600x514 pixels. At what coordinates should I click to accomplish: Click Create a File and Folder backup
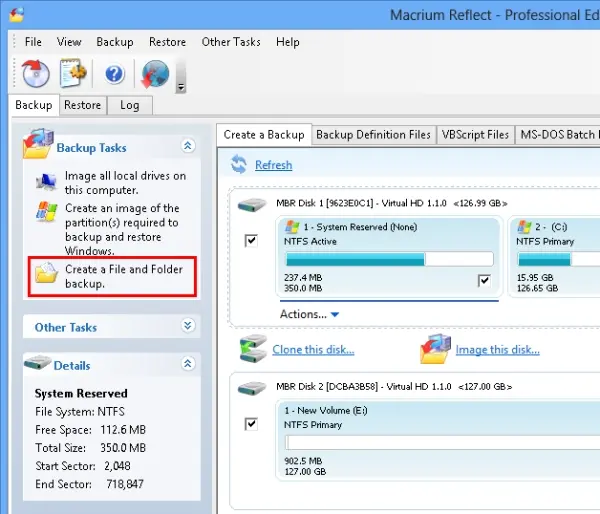(x=124, y=276)
